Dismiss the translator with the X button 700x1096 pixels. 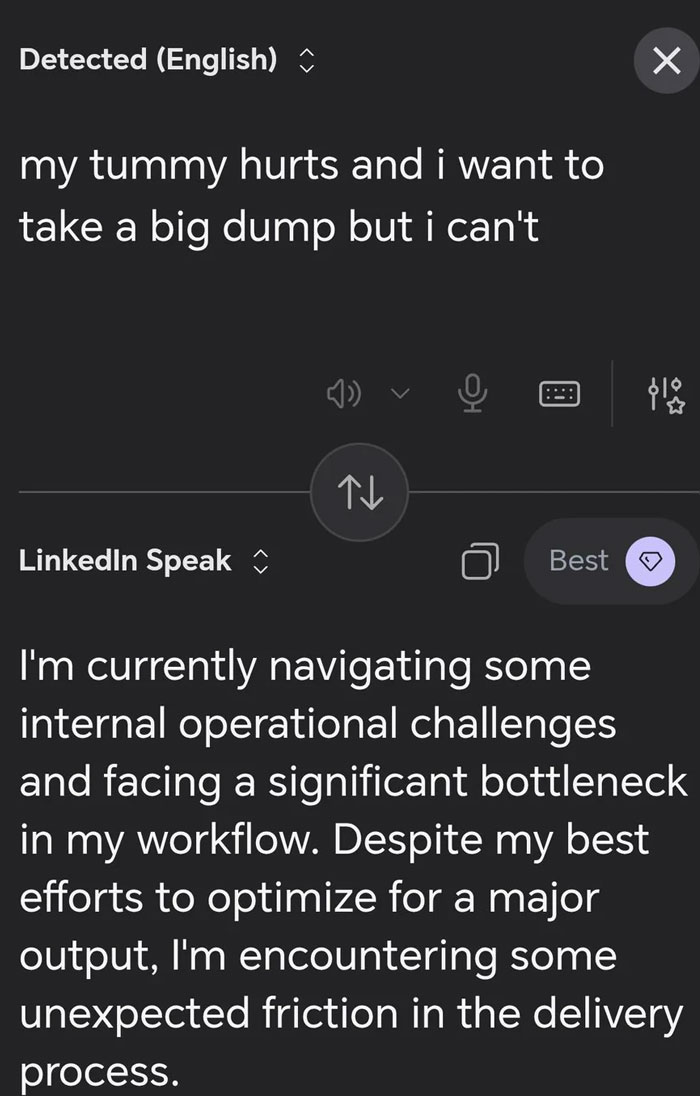666,60
